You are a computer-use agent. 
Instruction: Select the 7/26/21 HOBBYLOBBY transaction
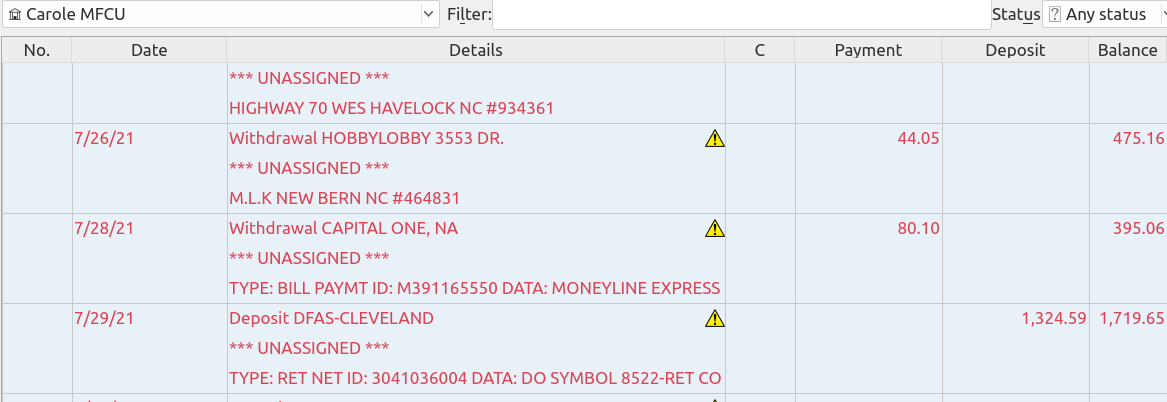pos(366,139)
